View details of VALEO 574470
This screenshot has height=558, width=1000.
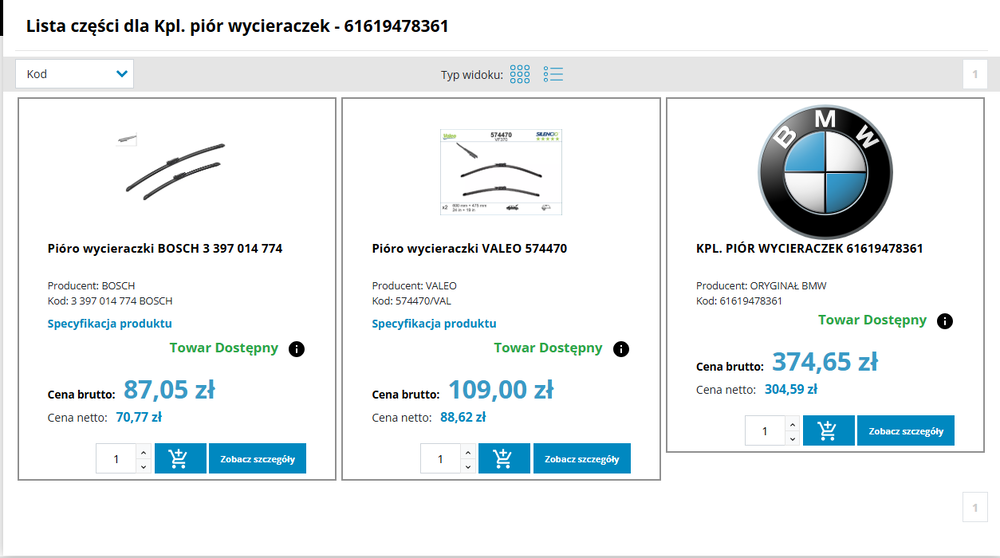[582, 459]
